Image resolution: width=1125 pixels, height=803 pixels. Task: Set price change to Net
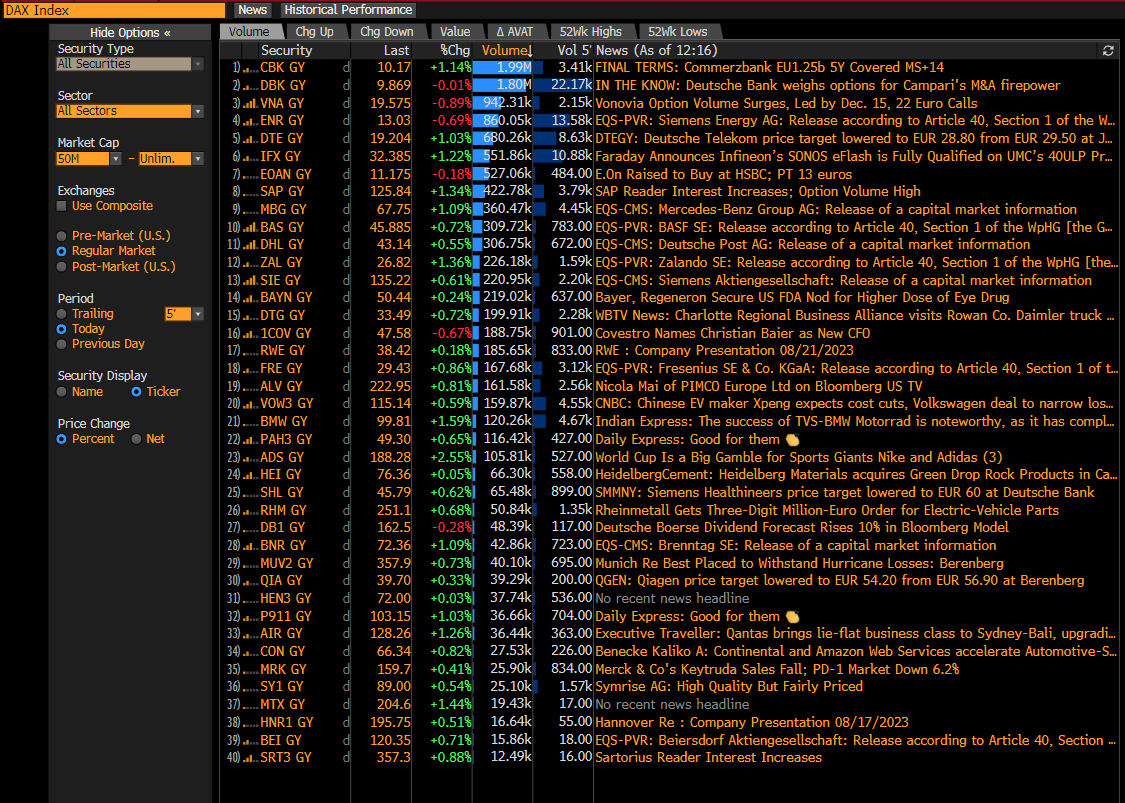tap(136, 439)
